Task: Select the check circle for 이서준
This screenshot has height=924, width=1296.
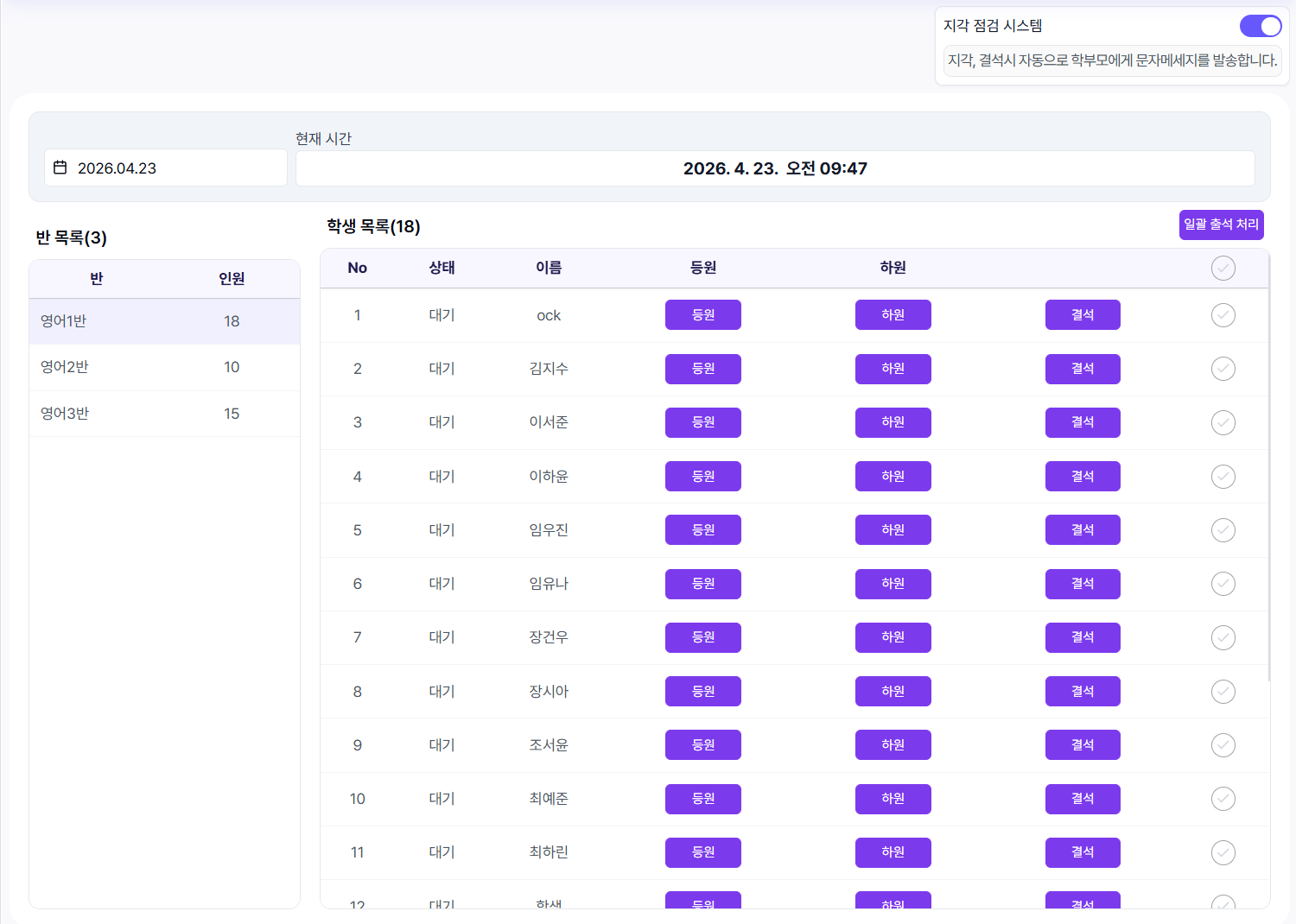Action: pyautogui.click(x=1223, y=422)
